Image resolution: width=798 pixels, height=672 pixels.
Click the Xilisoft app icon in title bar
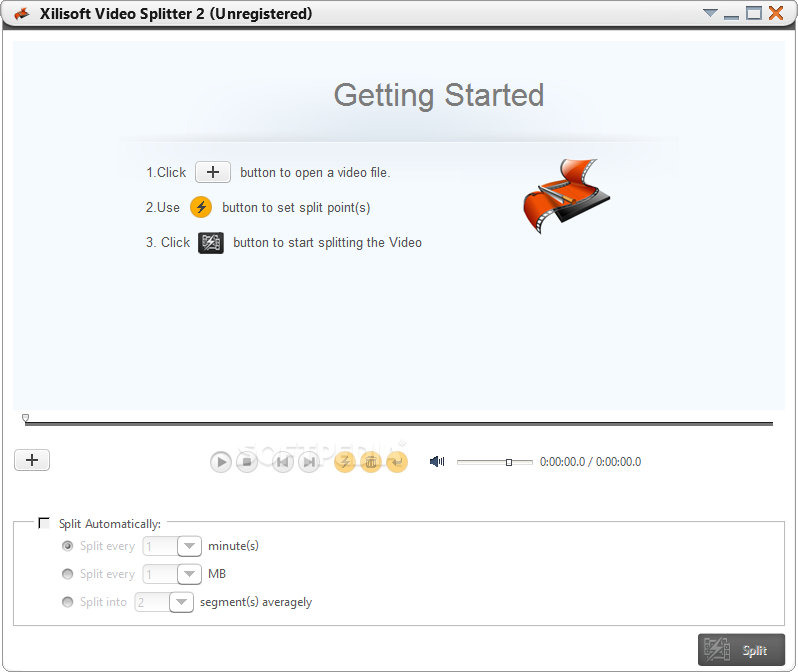(x=22, y=14)
